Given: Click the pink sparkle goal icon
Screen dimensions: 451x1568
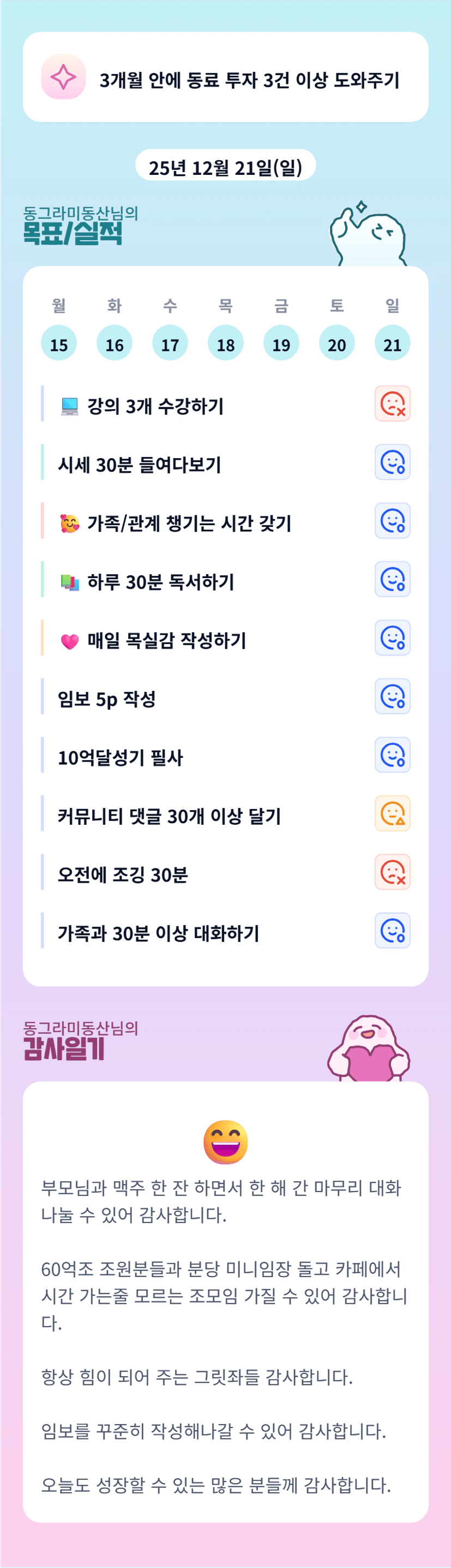Looking at the screenshot, I should pyautogui.click(x=63, y=77).
